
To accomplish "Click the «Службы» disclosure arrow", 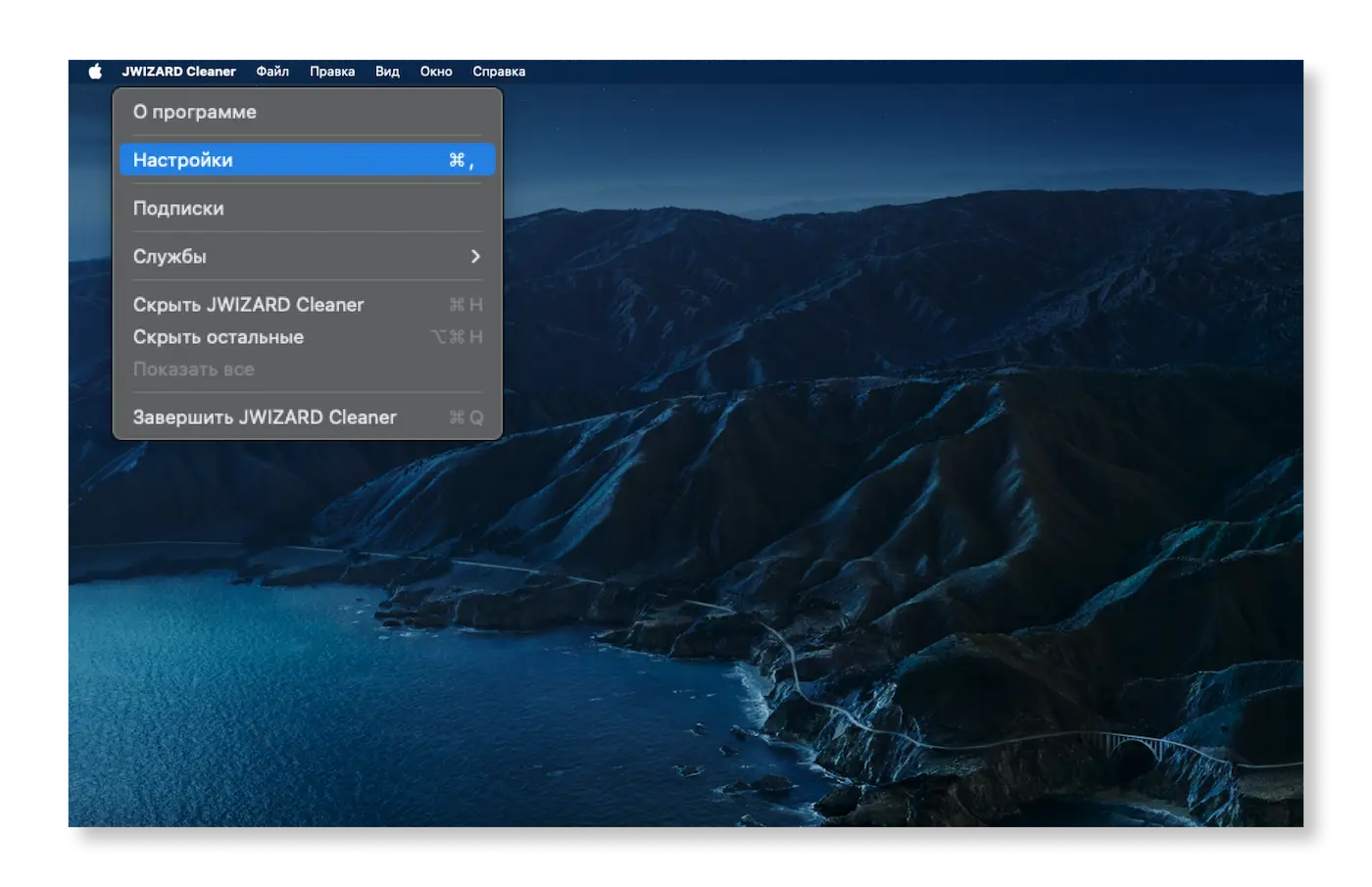I will pyautogui.click(x=476, y=256).
